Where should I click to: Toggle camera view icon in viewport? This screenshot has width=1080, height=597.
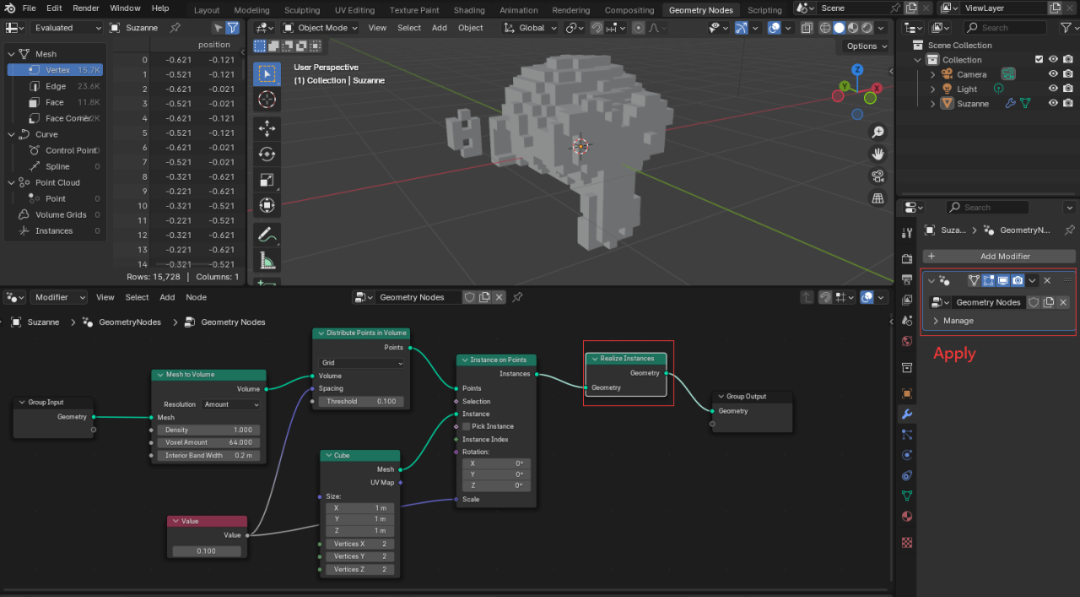tap(878, 176)
